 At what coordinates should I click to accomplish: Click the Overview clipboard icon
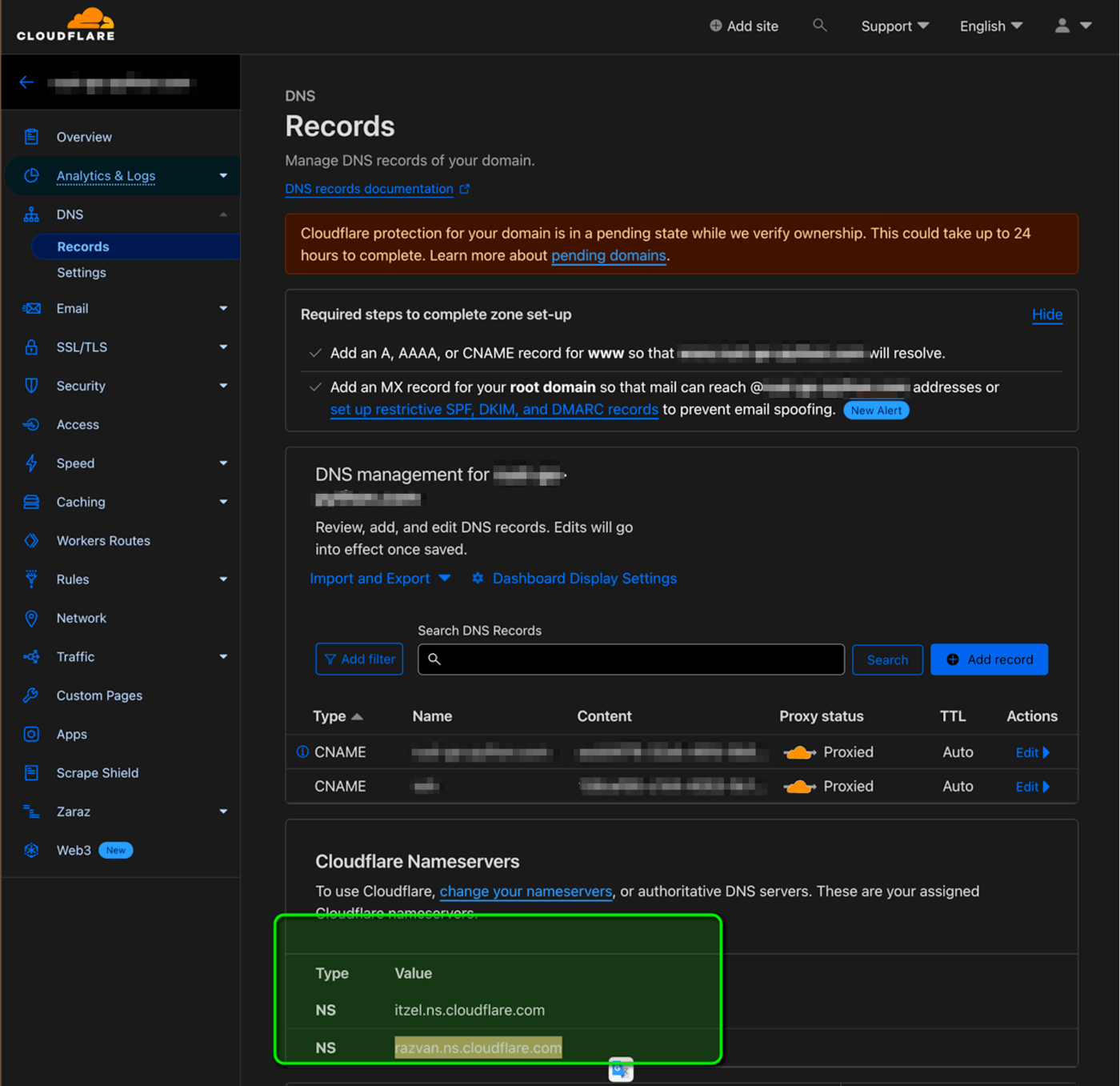[31, 137]
